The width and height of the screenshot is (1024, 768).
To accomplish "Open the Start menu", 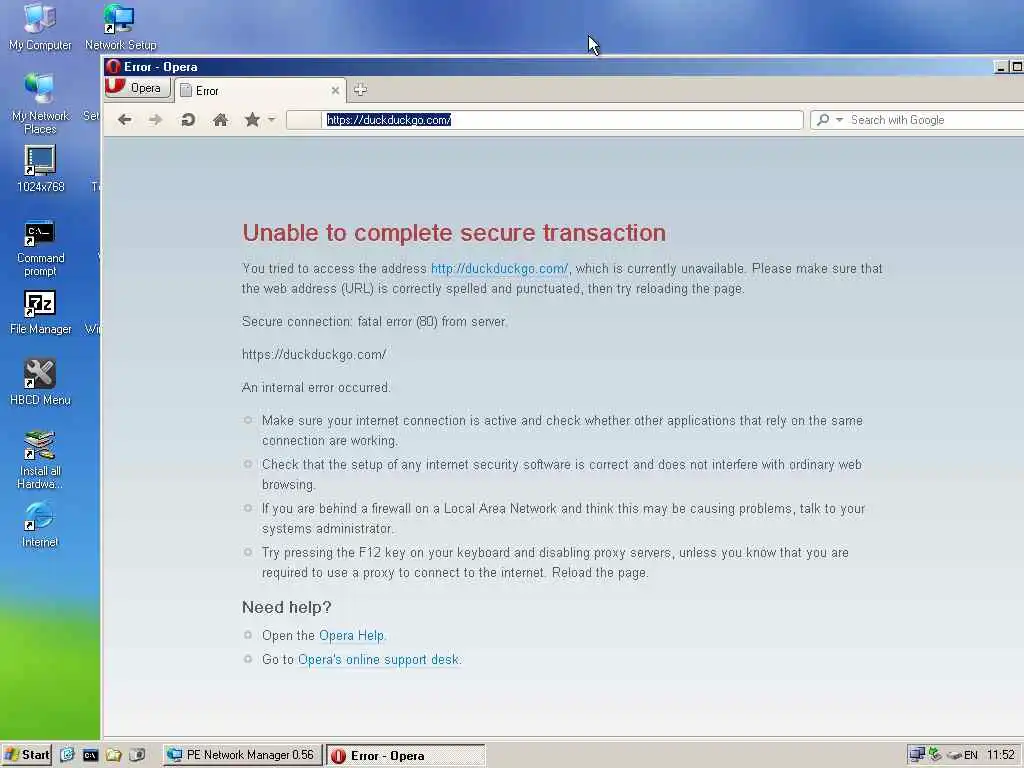I will [27, 755].
